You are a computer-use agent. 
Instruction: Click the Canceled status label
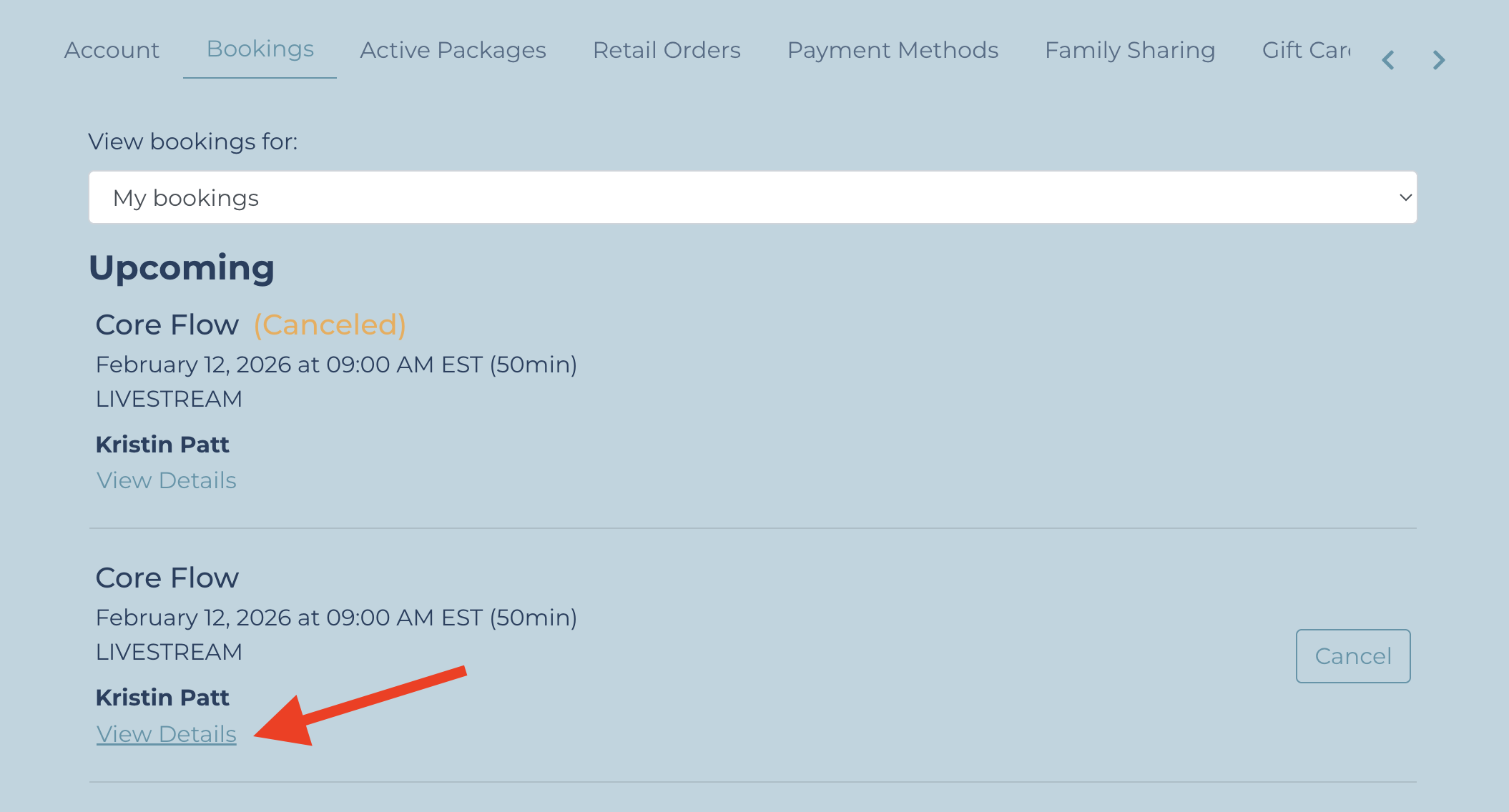coord(330,325)
